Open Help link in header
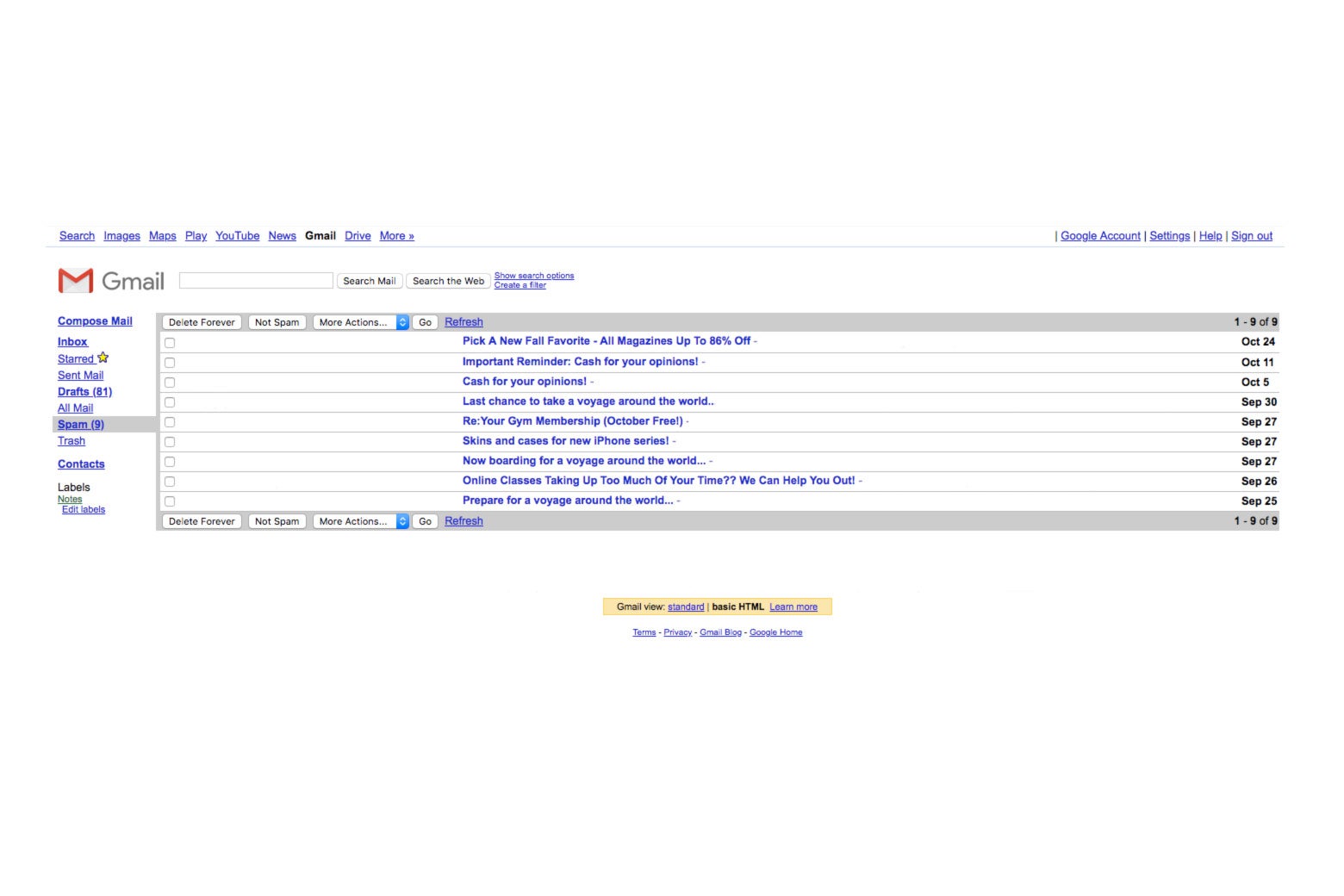Image resolution: width=1344 pixels, height=896 pixels. (x=1210, y=236)
